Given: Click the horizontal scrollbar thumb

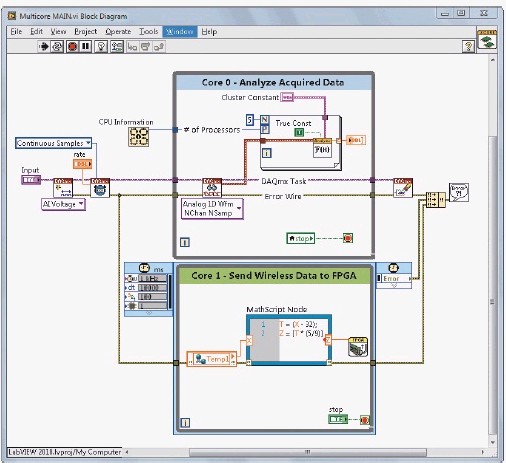Looking at the screenshot, I should tap(308, 452).
